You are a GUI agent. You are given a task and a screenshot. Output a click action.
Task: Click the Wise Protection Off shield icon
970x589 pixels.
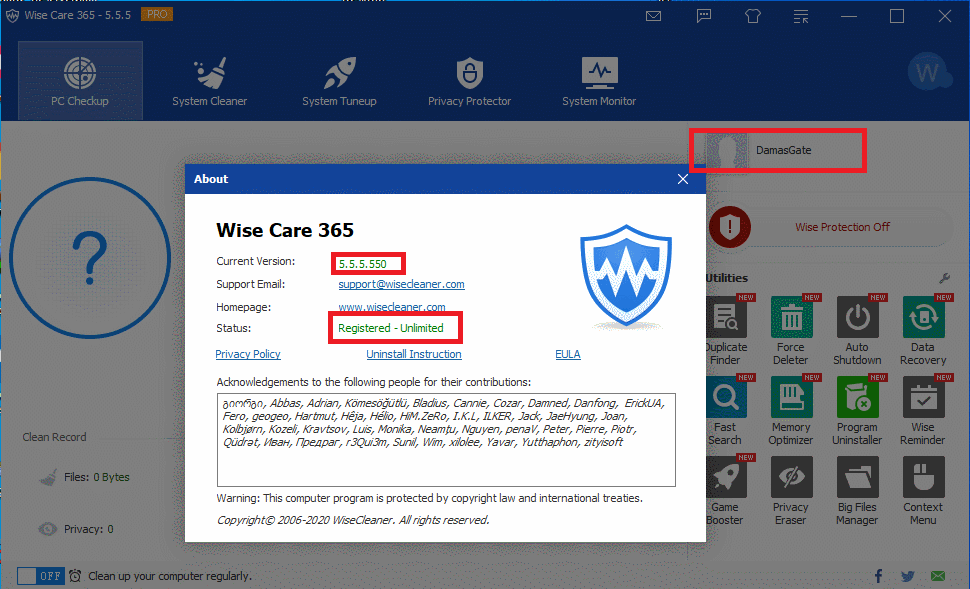point(730,227)
